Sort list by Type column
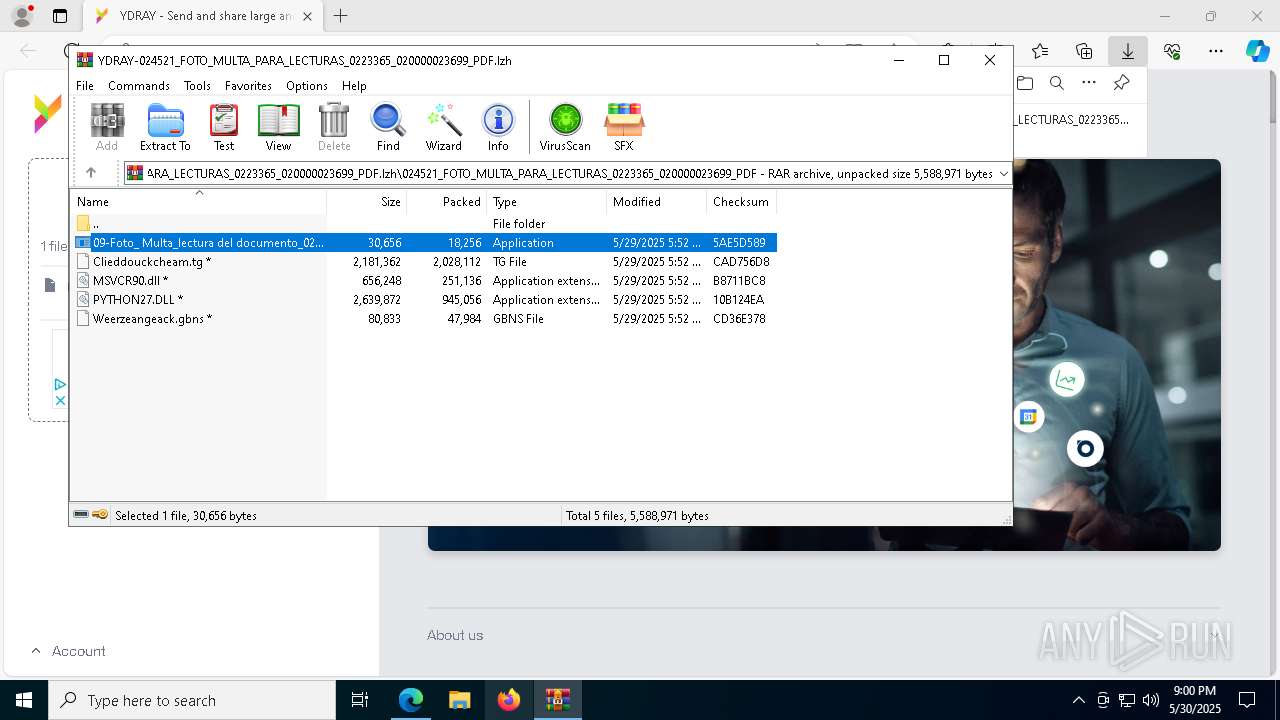The height and width of the screenshot is (720, 1280). tap(546, 202)
